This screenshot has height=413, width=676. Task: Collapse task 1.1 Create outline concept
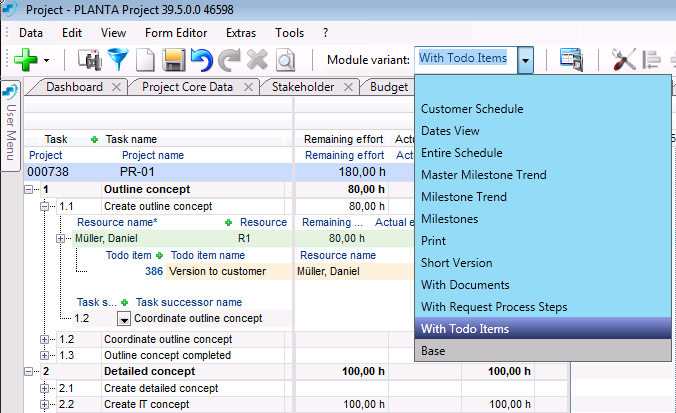tap(44, 206)
